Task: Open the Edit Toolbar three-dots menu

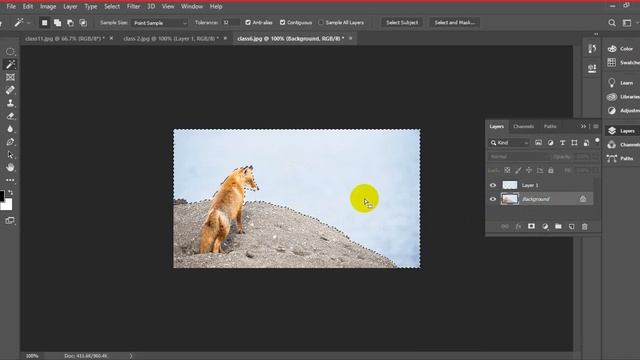Action: (x=10, y=180)
